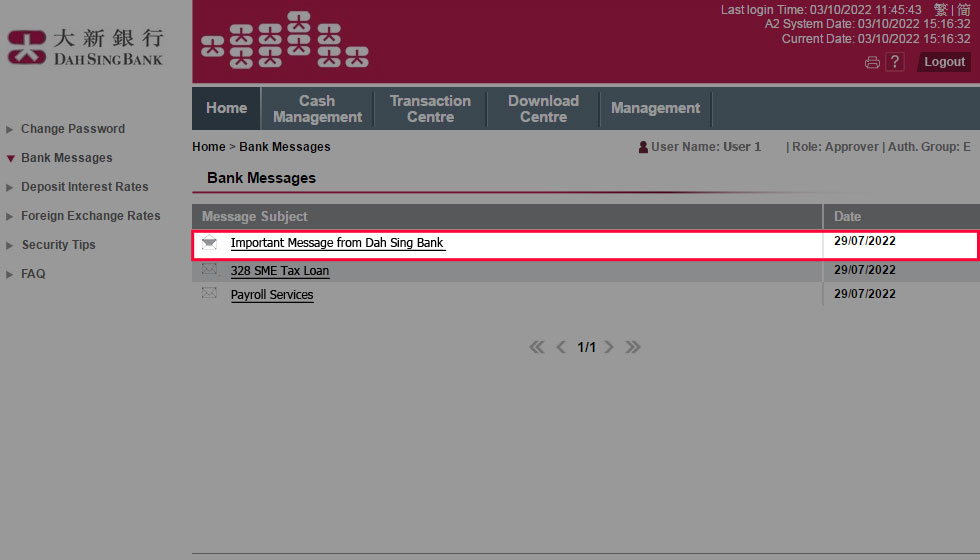This screenshot has height=560, width=980.
Task: Jump to last page with double-right arrow
Action: (x=632, y=347)
